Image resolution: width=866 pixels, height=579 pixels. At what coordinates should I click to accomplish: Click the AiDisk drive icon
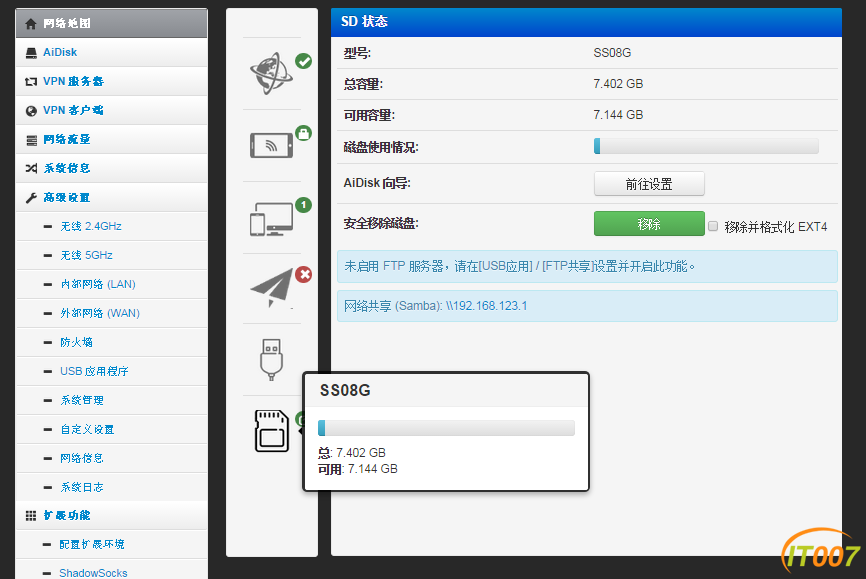[31, 52]
